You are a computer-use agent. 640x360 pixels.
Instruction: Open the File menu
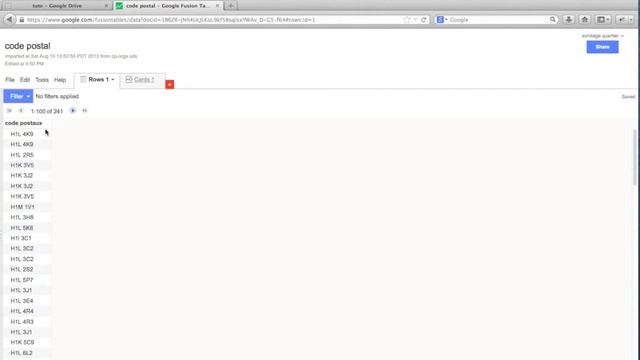10,80
